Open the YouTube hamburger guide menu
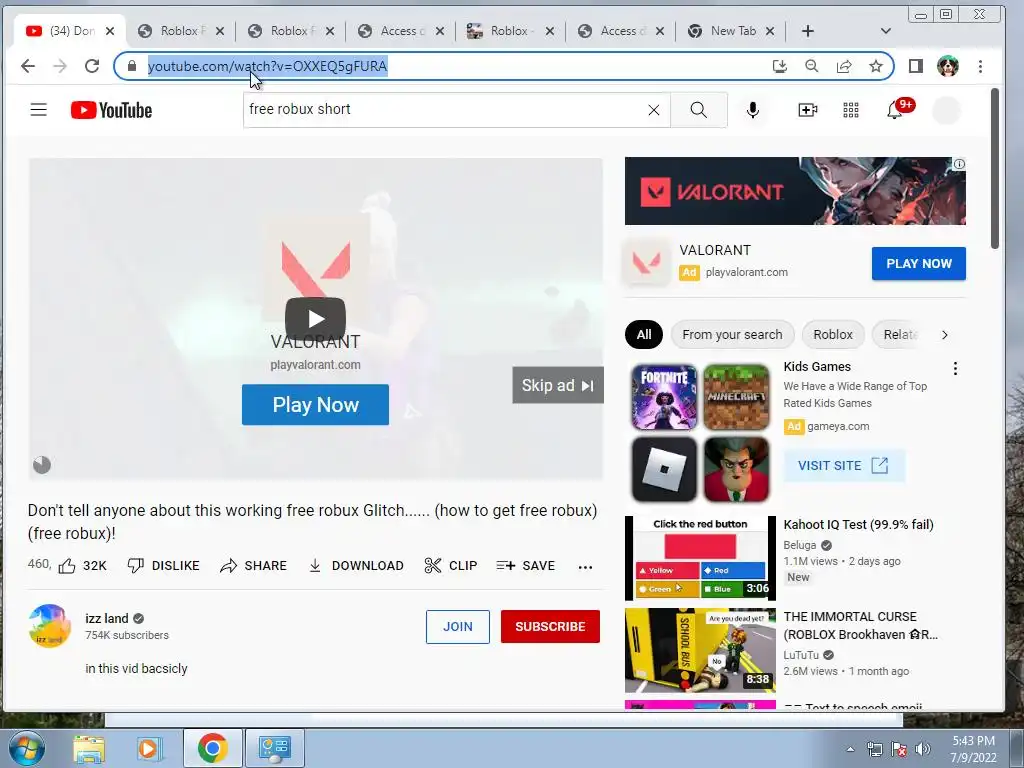The image size is (1024, 768). (x=39, y=110)
